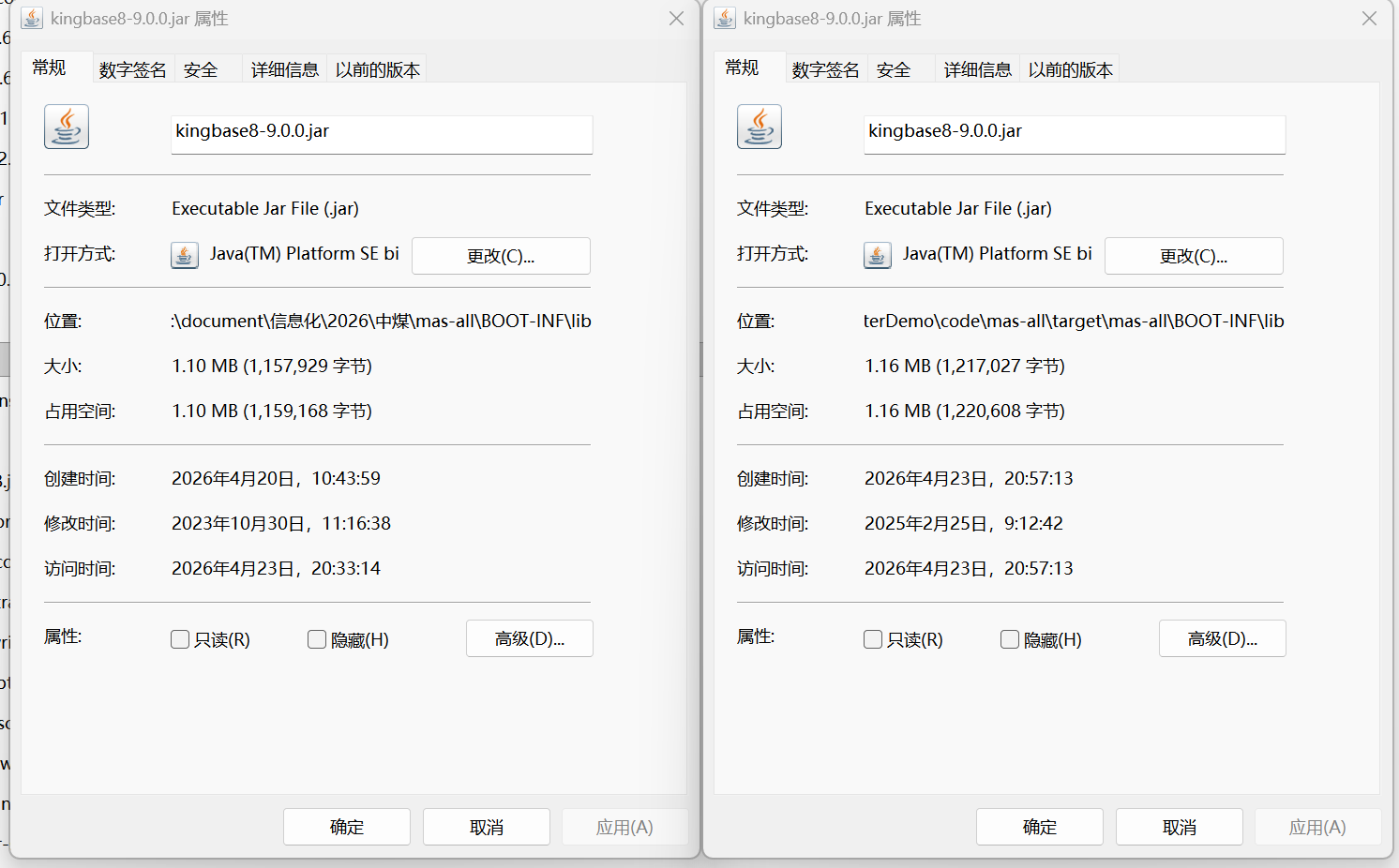The height and width of the screenshot is (868, 1399).
Task: Open 以前的版本 tab in right window
Action: [1070, 69]
